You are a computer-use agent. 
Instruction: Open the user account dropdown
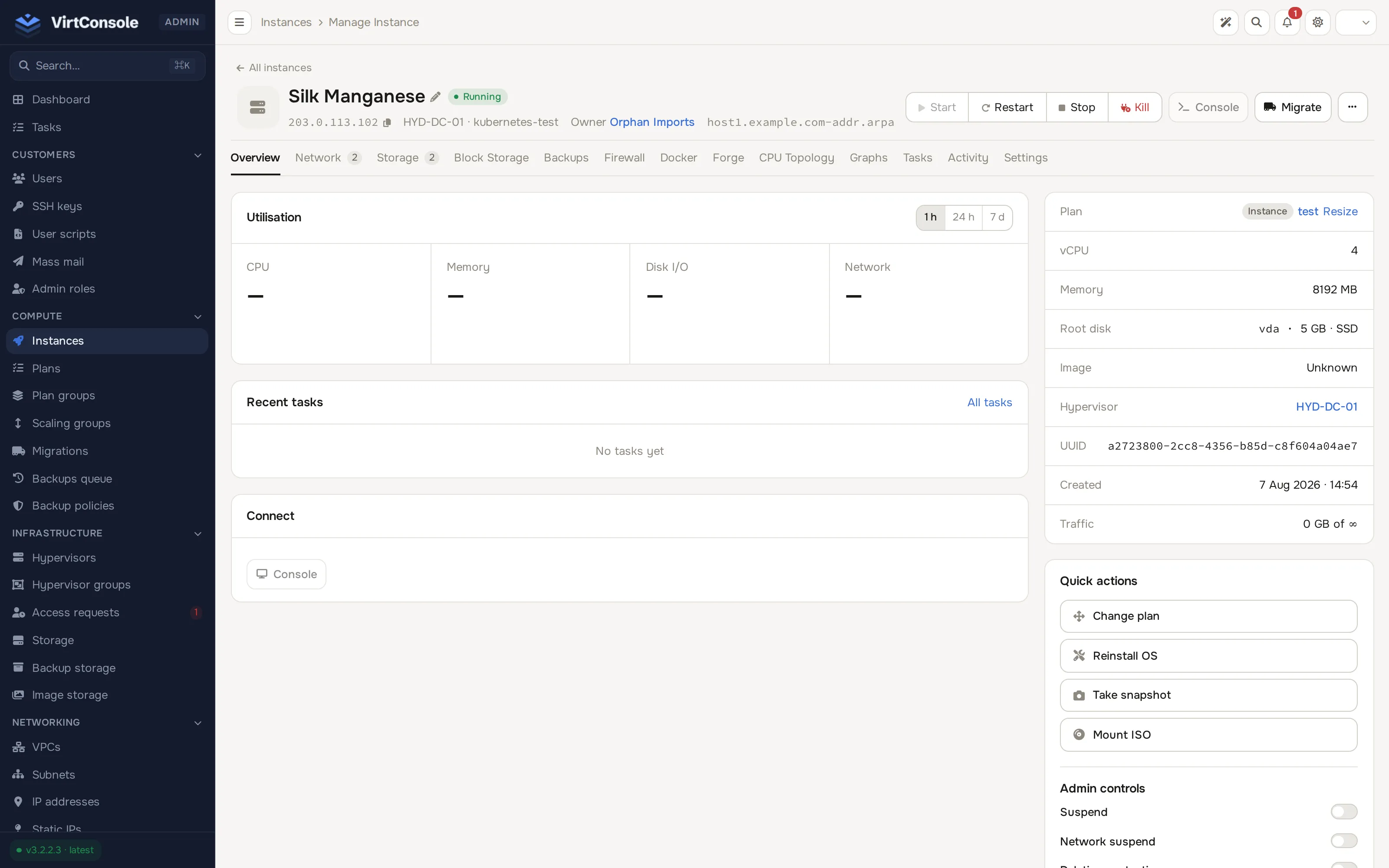click(1356, 23)
